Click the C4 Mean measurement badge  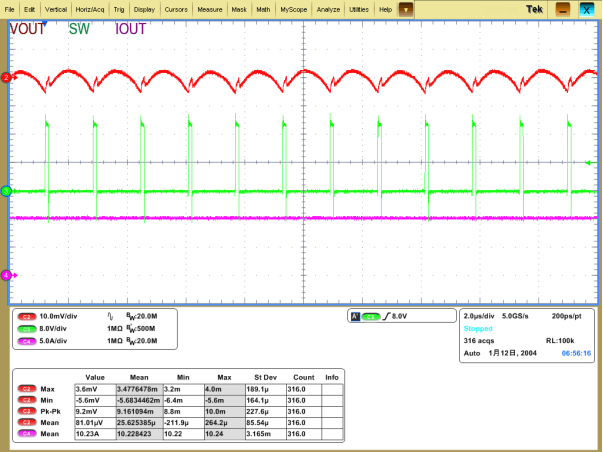27,432
